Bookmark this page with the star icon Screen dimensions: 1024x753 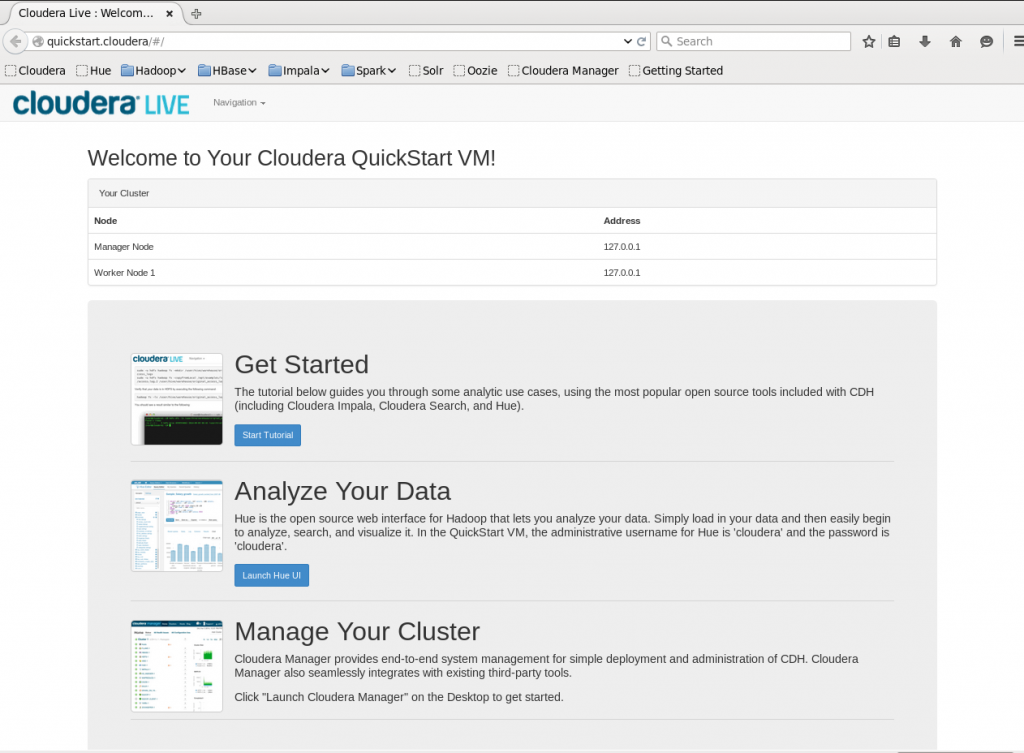pyautogui.click(x=869, y=41)
